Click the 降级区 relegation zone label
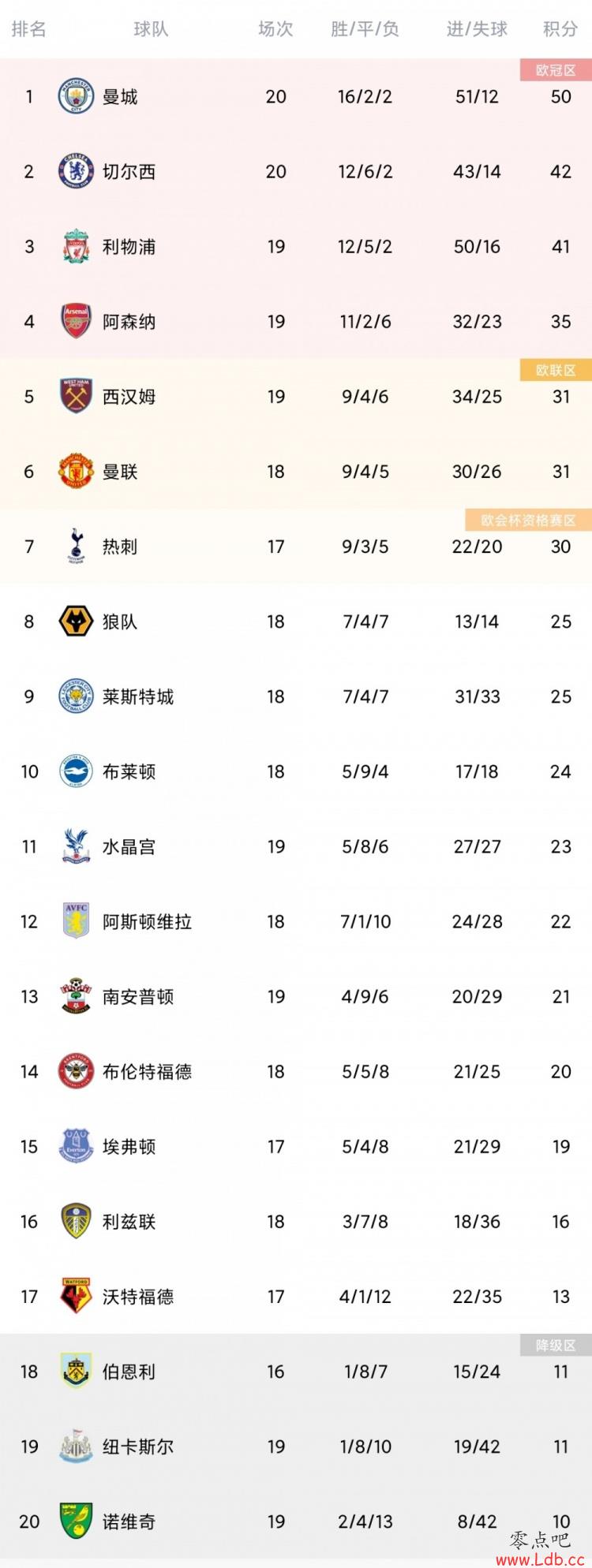Screen dimensions: 592x1568 click(x=556, y=1346)
